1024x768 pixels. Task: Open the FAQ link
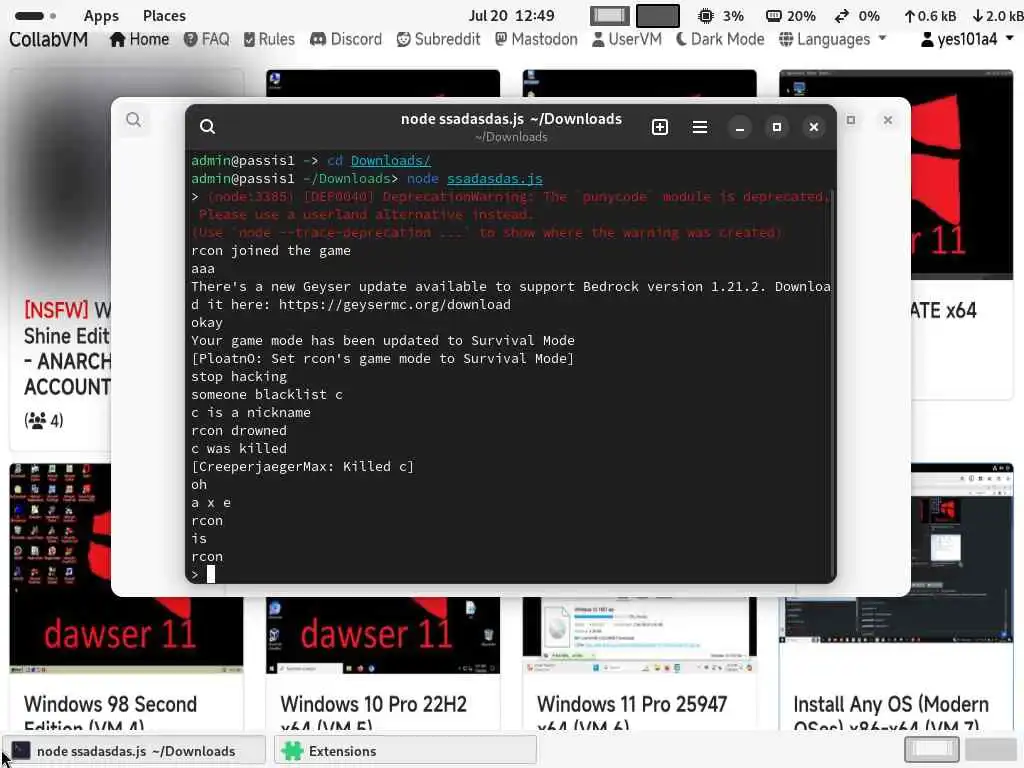click(x=206, y=39)
